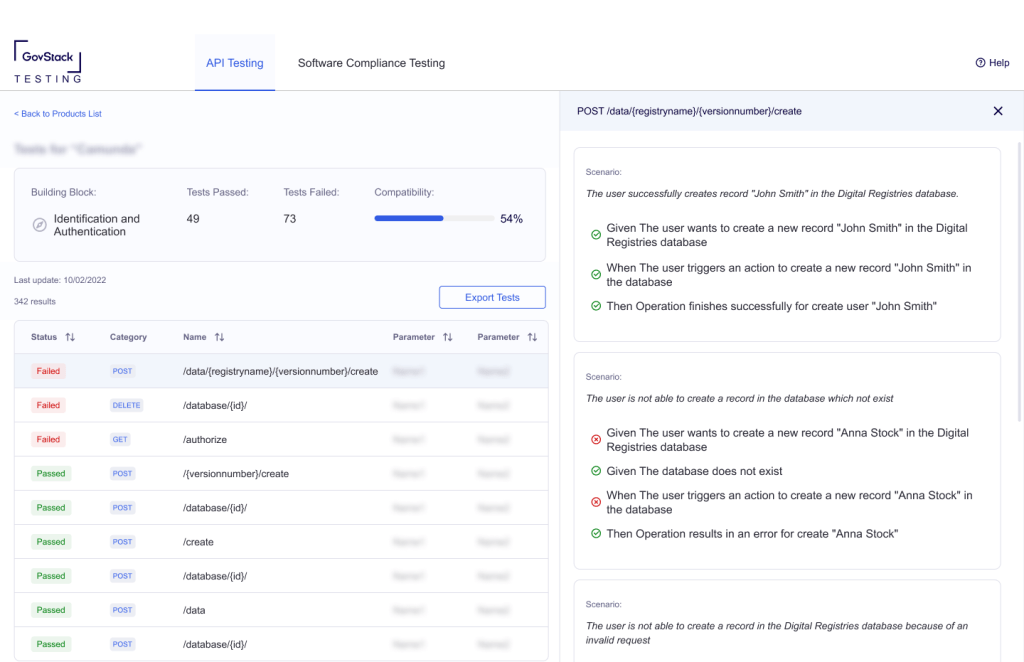Click scenario title "database which not exist"

[739, 398]
